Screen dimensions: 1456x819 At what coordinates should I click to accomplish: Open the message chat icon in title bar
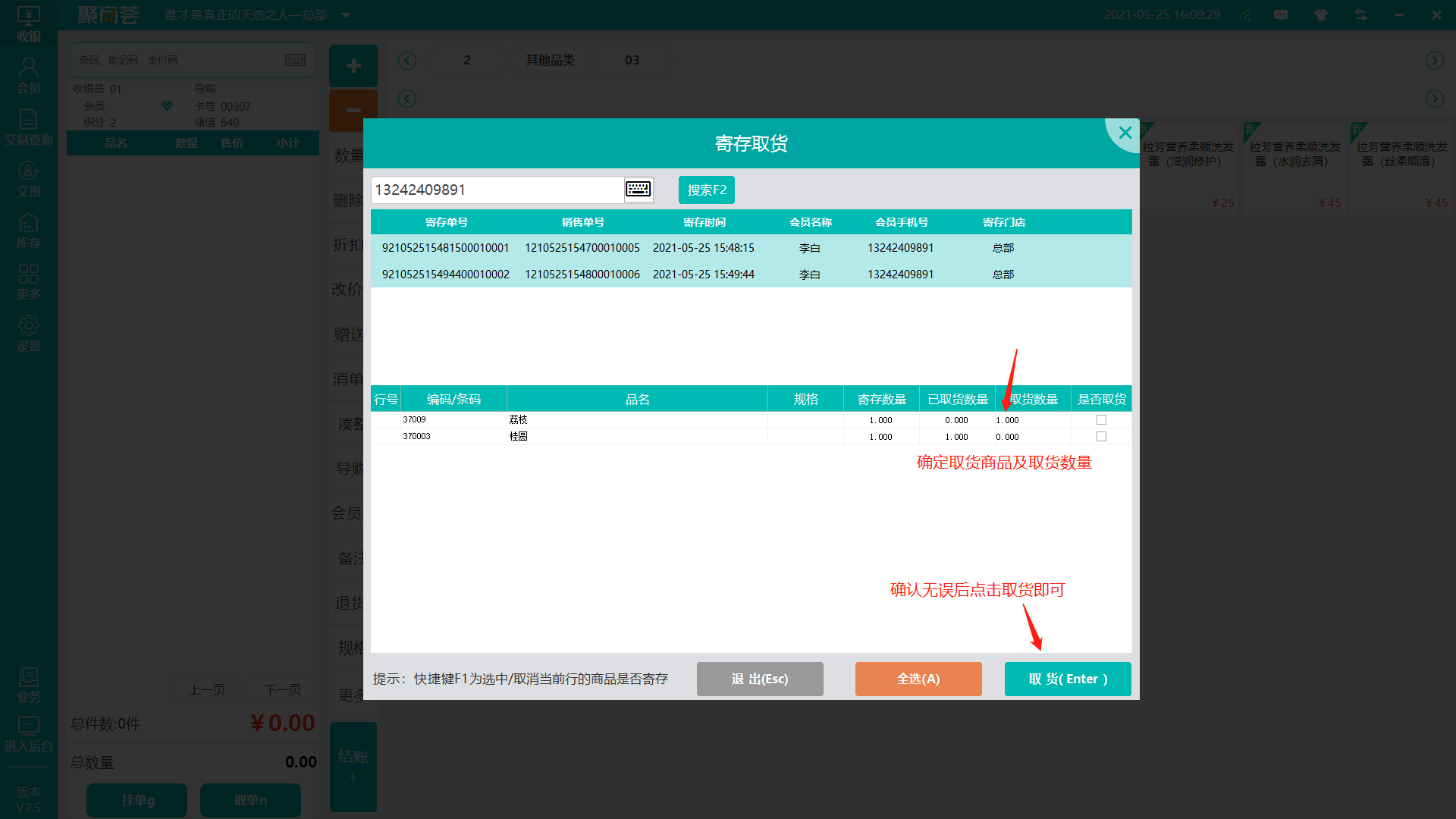(1281, 15)
